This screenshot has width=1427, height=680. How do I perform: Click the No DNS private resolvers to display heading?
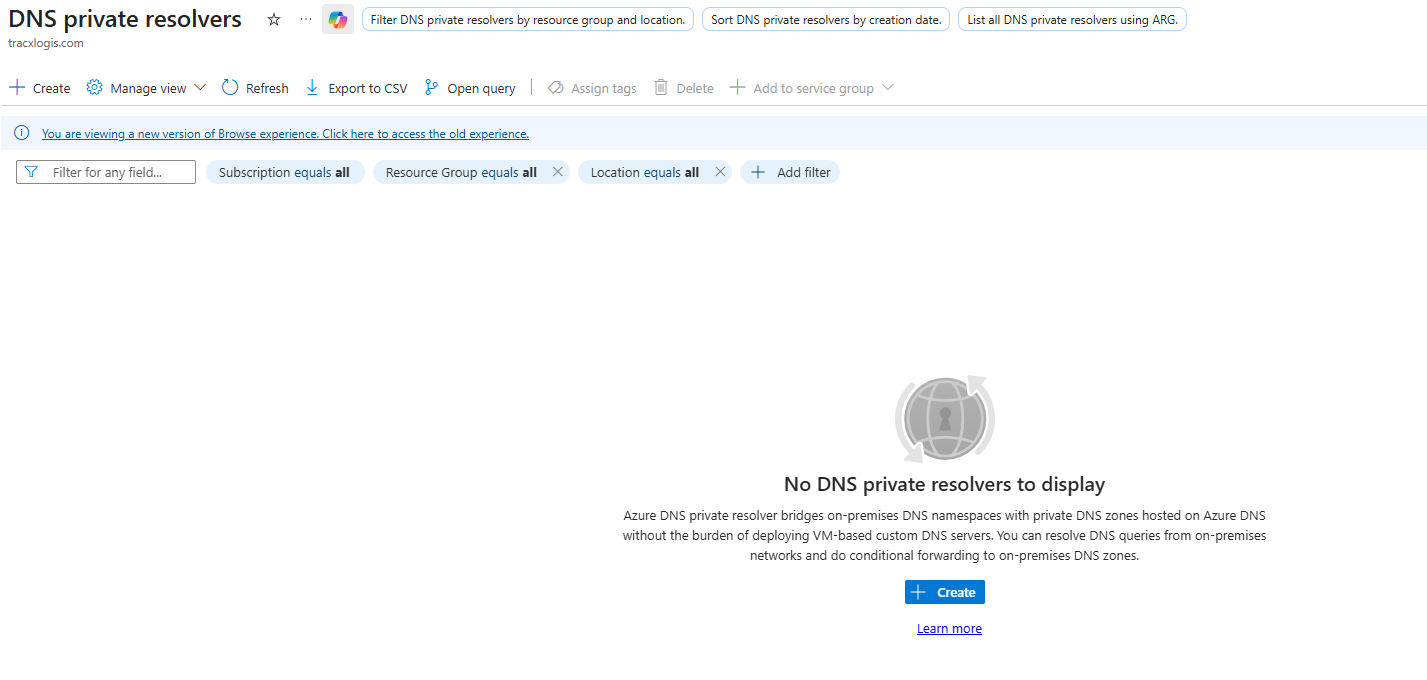[x=944, y=484]
